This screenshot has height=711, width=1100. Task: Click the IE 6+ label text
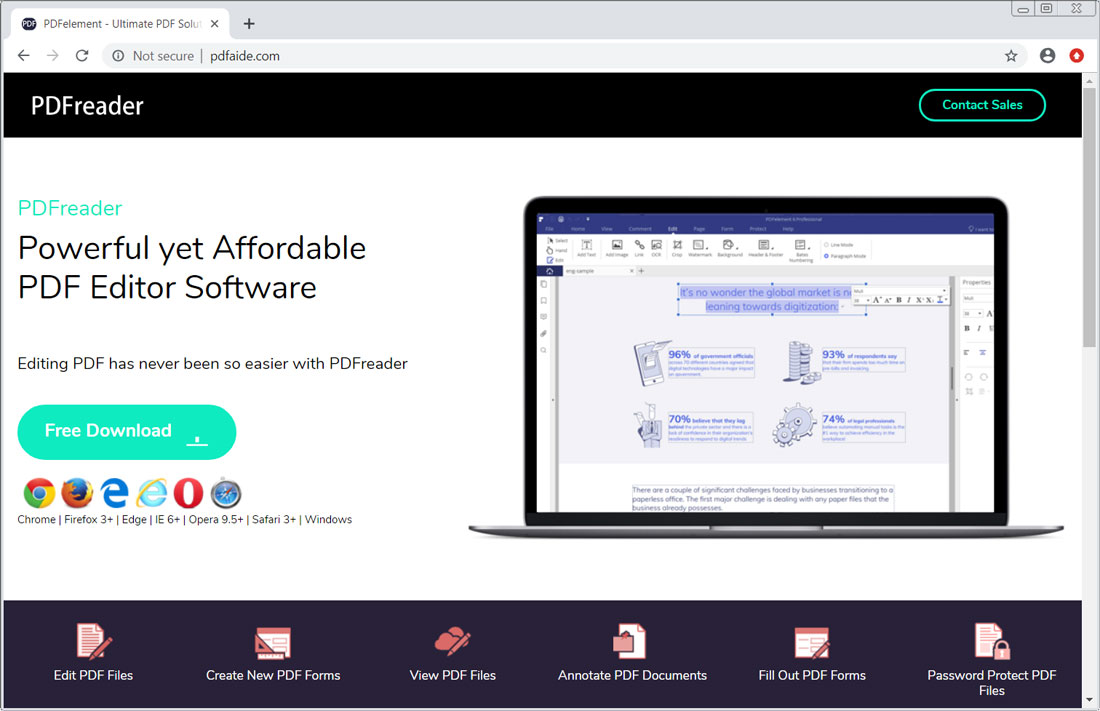point(167,519)
